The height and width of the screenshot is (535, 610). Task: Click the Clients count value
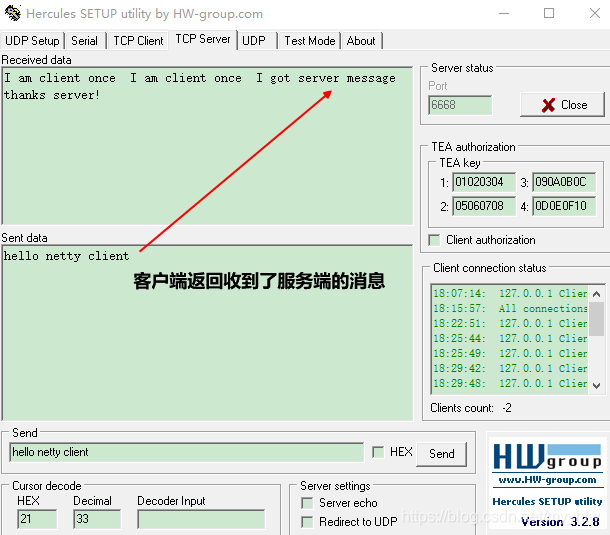507,408
